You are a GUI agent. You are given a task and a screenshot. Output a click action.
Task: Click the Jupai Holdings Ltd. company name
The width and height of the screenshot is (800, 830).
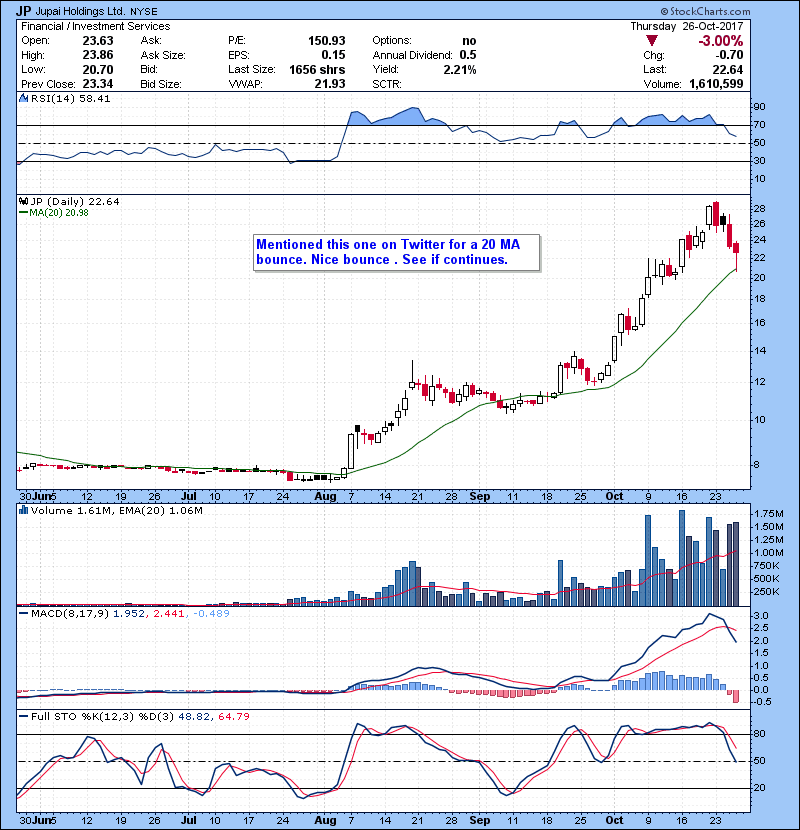pos(80,11)
